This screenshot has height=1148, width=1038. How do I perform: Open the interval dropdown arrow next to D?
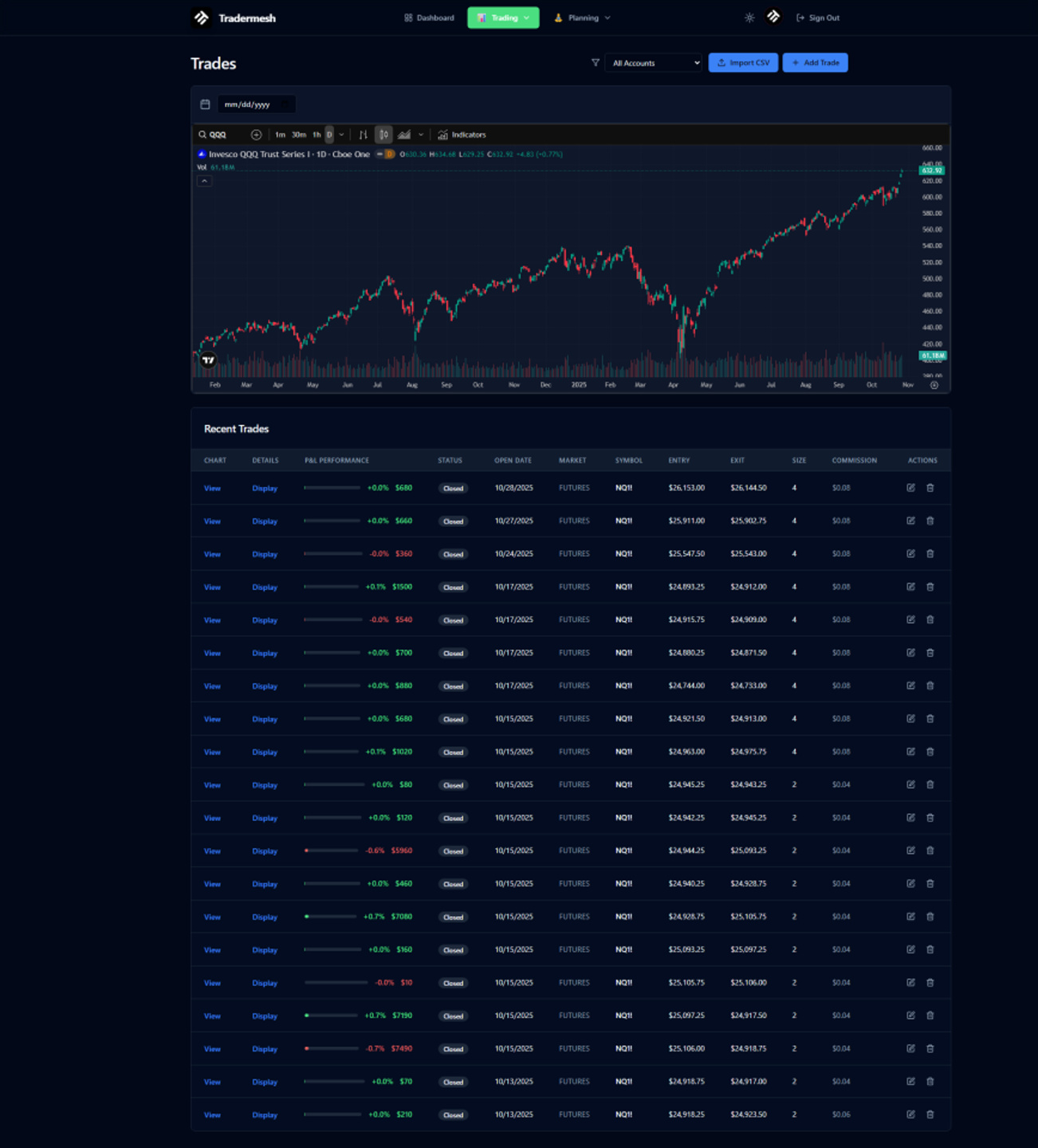pyautogui.click(x=341, y=135)
